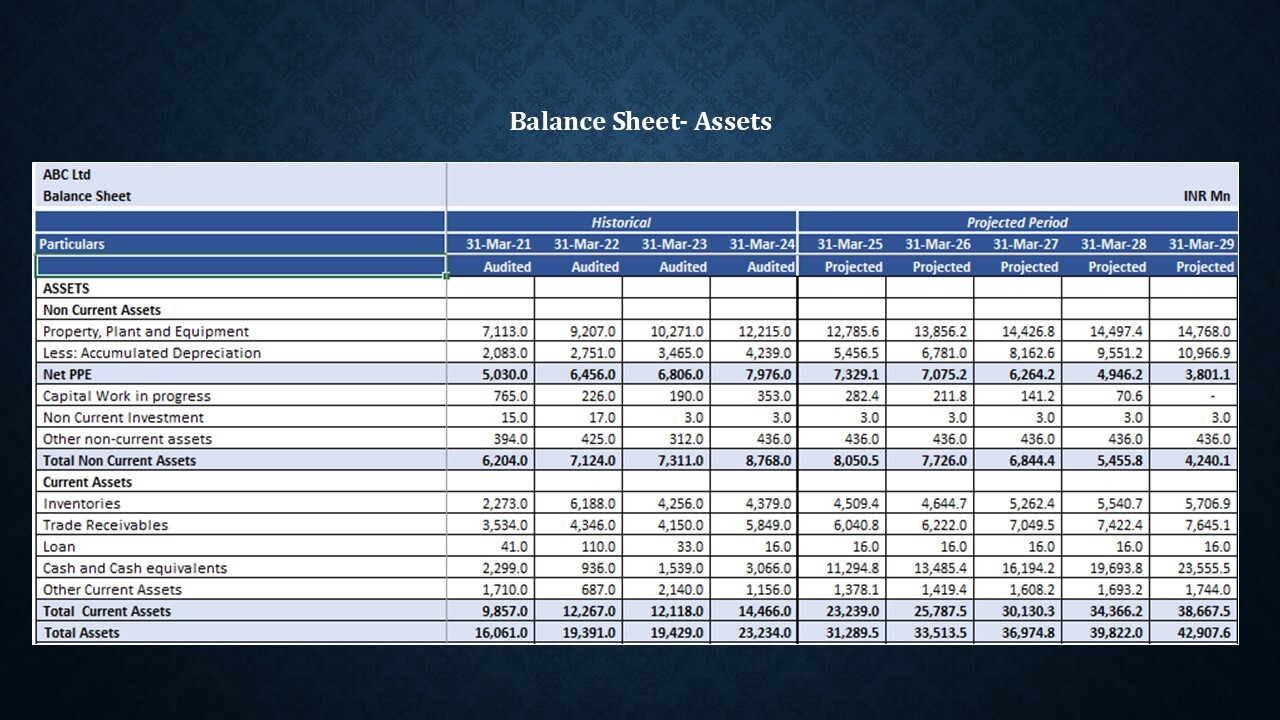Select 'Property, Plant and Equipment' row label

pos(146,331)
